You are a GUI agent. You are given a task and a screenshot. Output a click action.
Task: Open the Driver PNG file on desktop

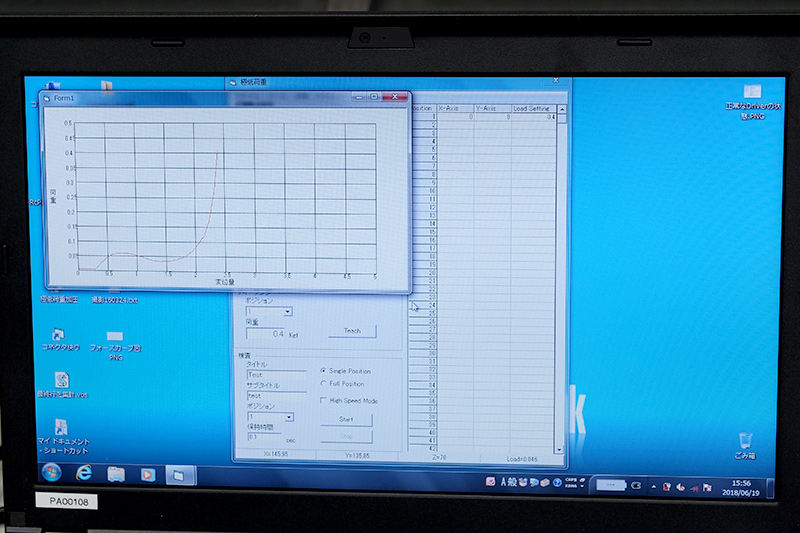point(753,102)
